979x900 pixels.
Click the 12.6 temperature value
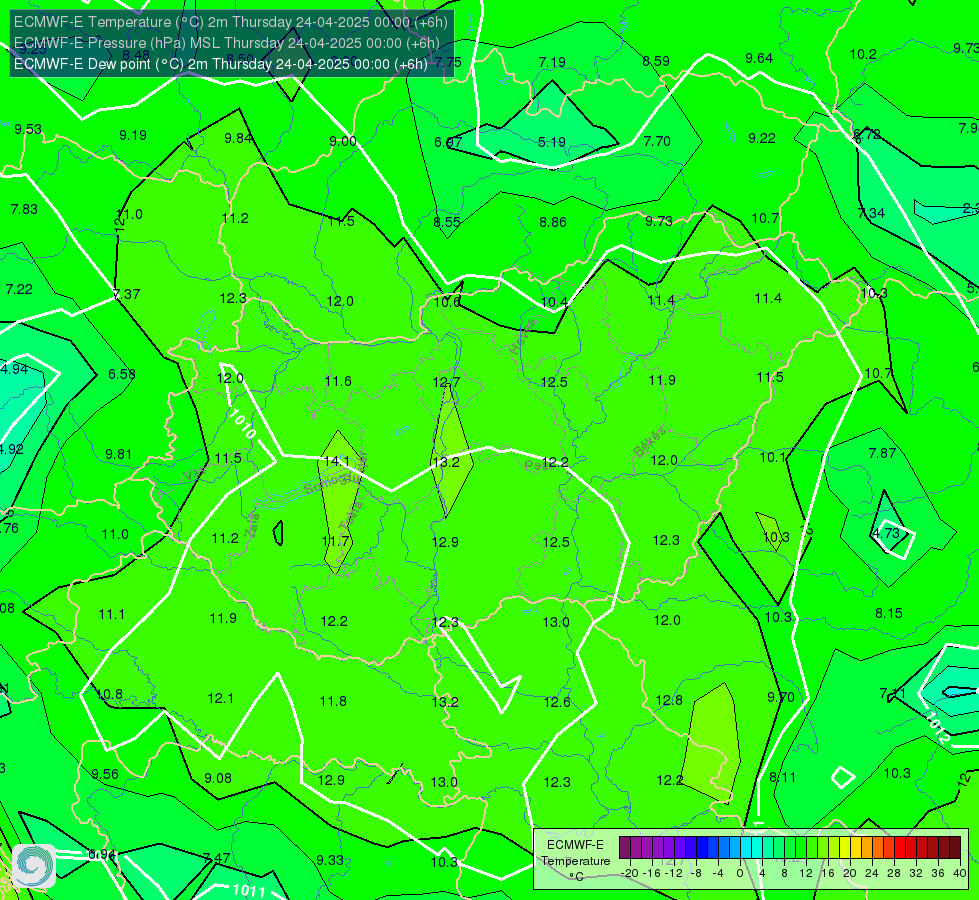557,702
